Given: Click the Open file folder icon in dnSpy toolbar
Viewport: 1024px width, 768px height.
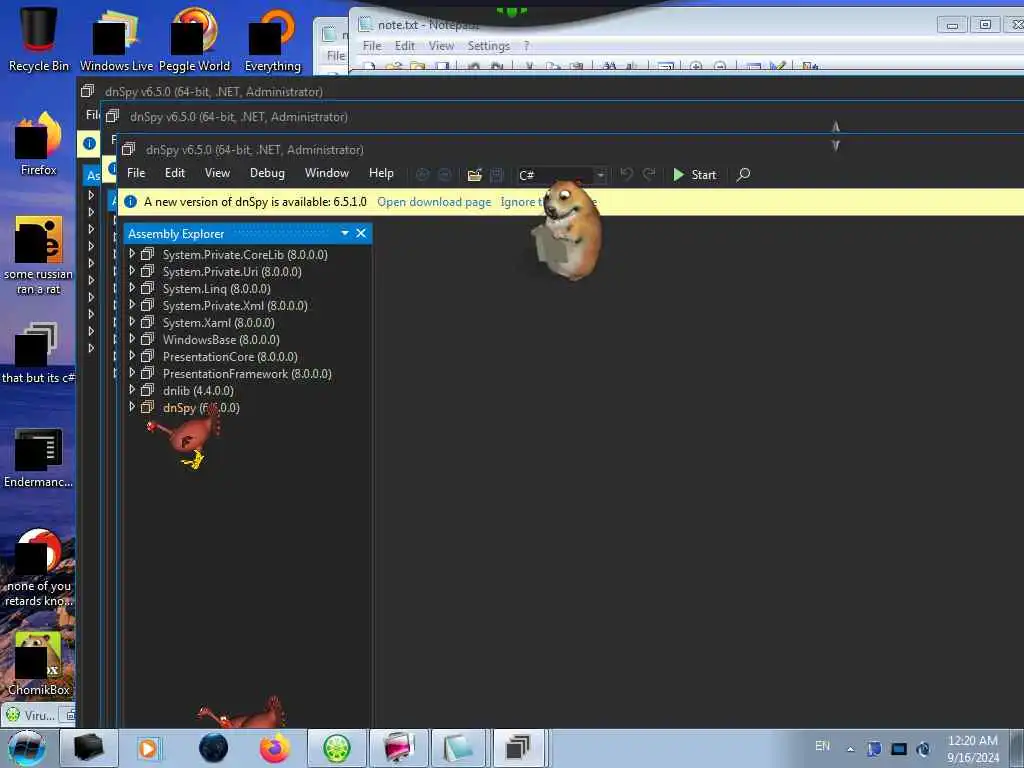Looking at the screenshot, I should point(475,174).
